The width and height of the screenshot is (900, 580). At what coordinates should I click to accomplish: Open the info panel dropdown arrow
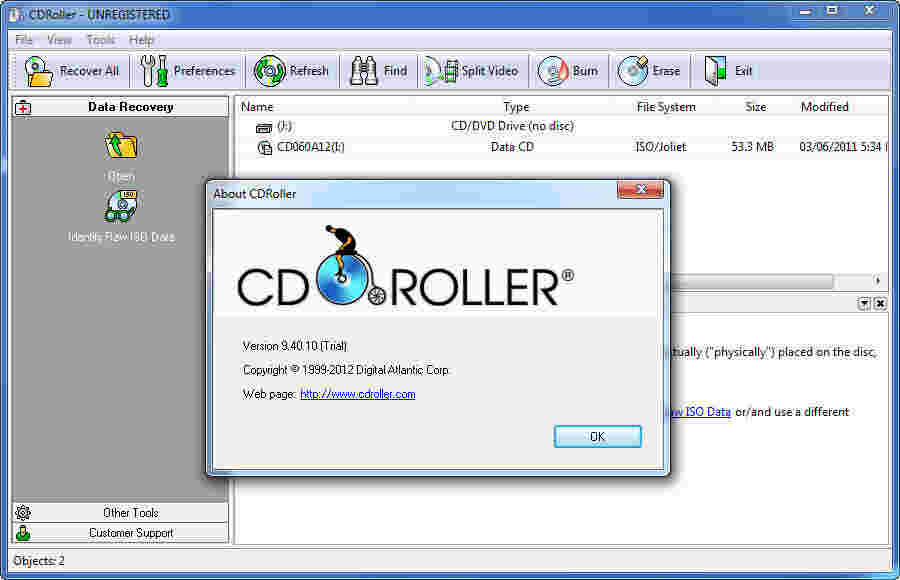click(862, 303)
